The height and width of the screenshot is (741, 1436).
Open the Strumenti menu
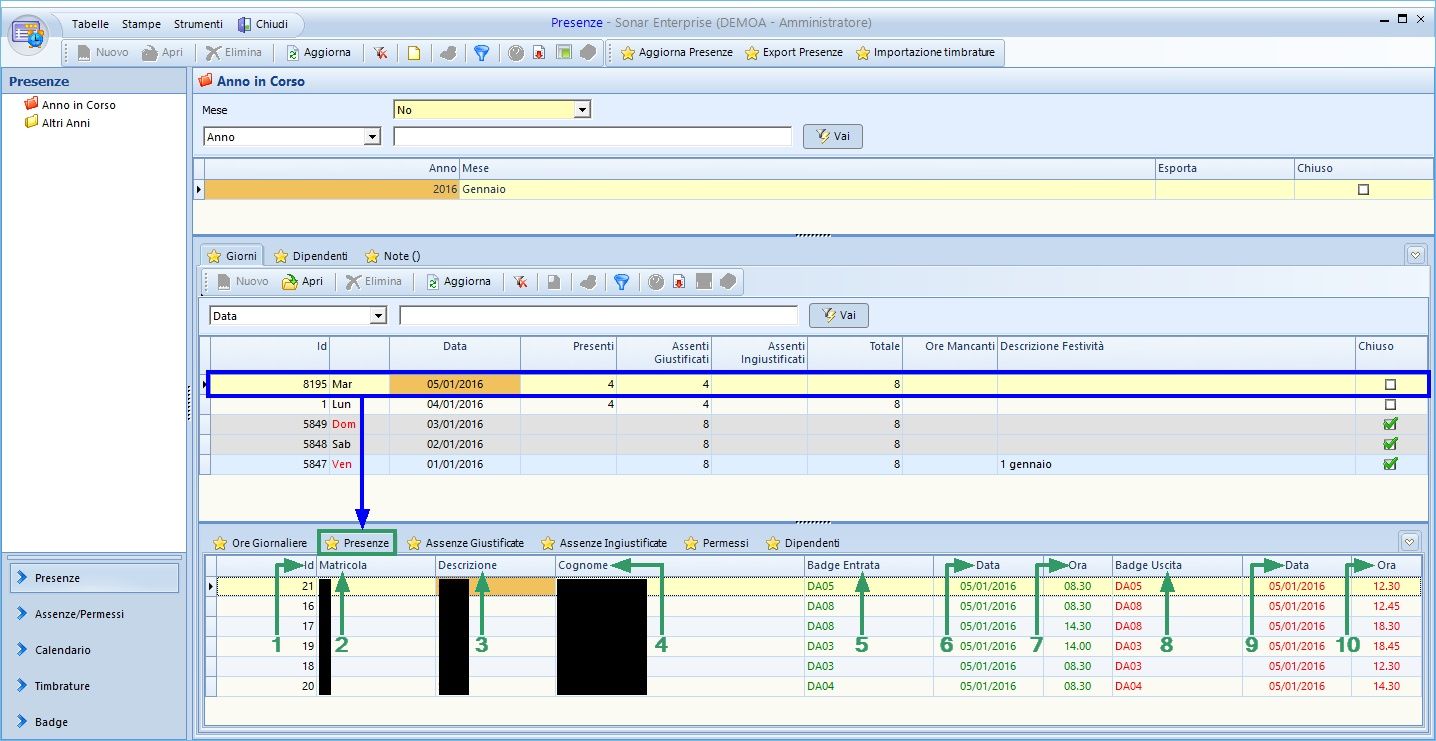click(197, 24)
